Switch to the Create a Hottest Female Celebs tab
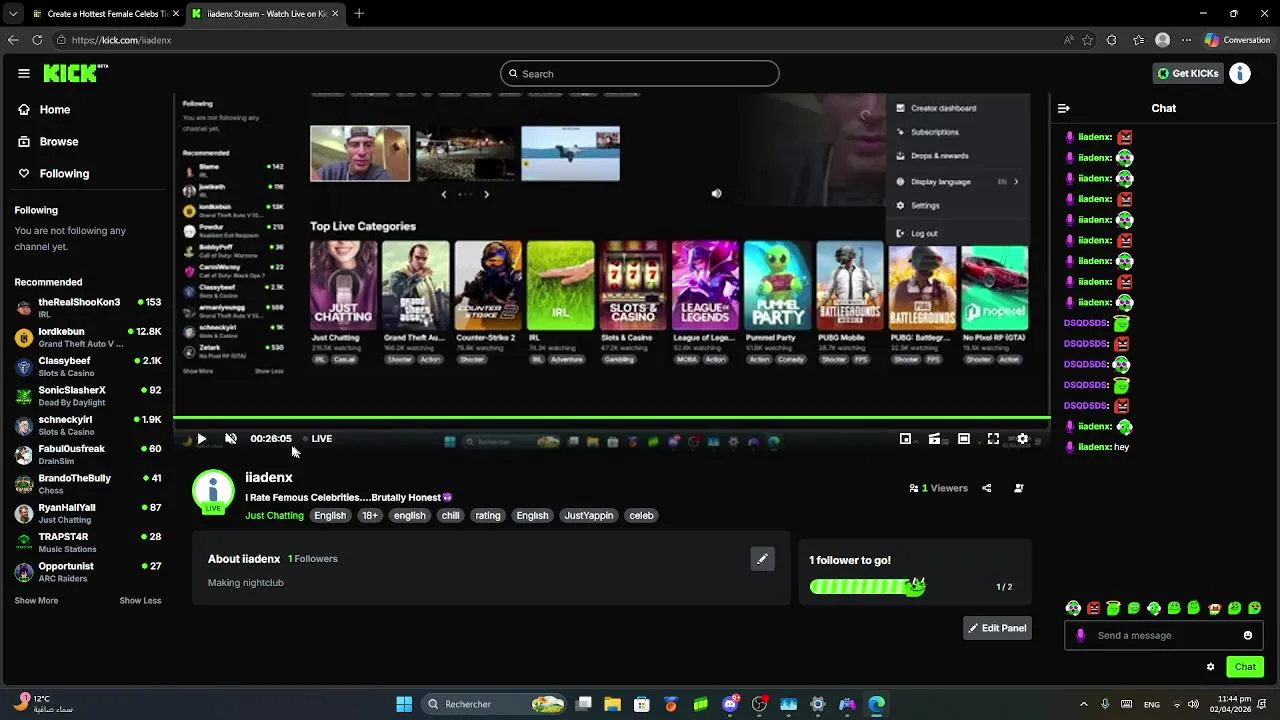Image resolution: width=1280 pixels, height=720 pixels. pos(104,14)
